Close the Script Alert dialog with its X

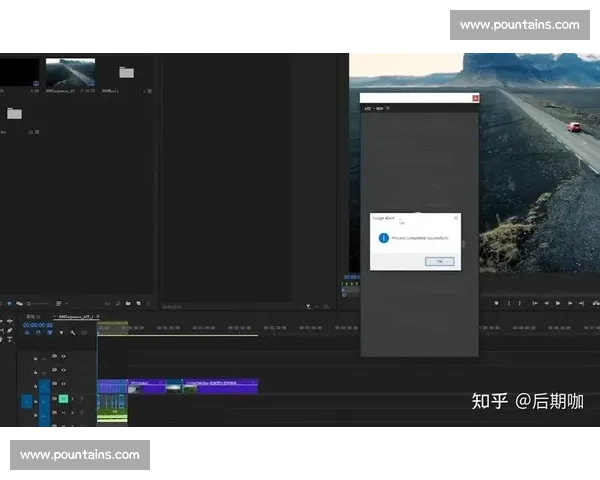point(457,217)
